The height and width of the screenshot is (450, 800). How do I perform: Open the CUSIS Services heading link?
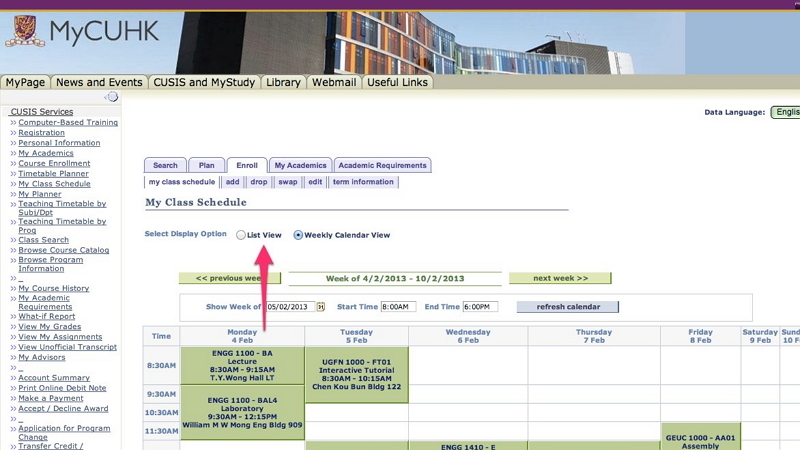tap(42, 111)
